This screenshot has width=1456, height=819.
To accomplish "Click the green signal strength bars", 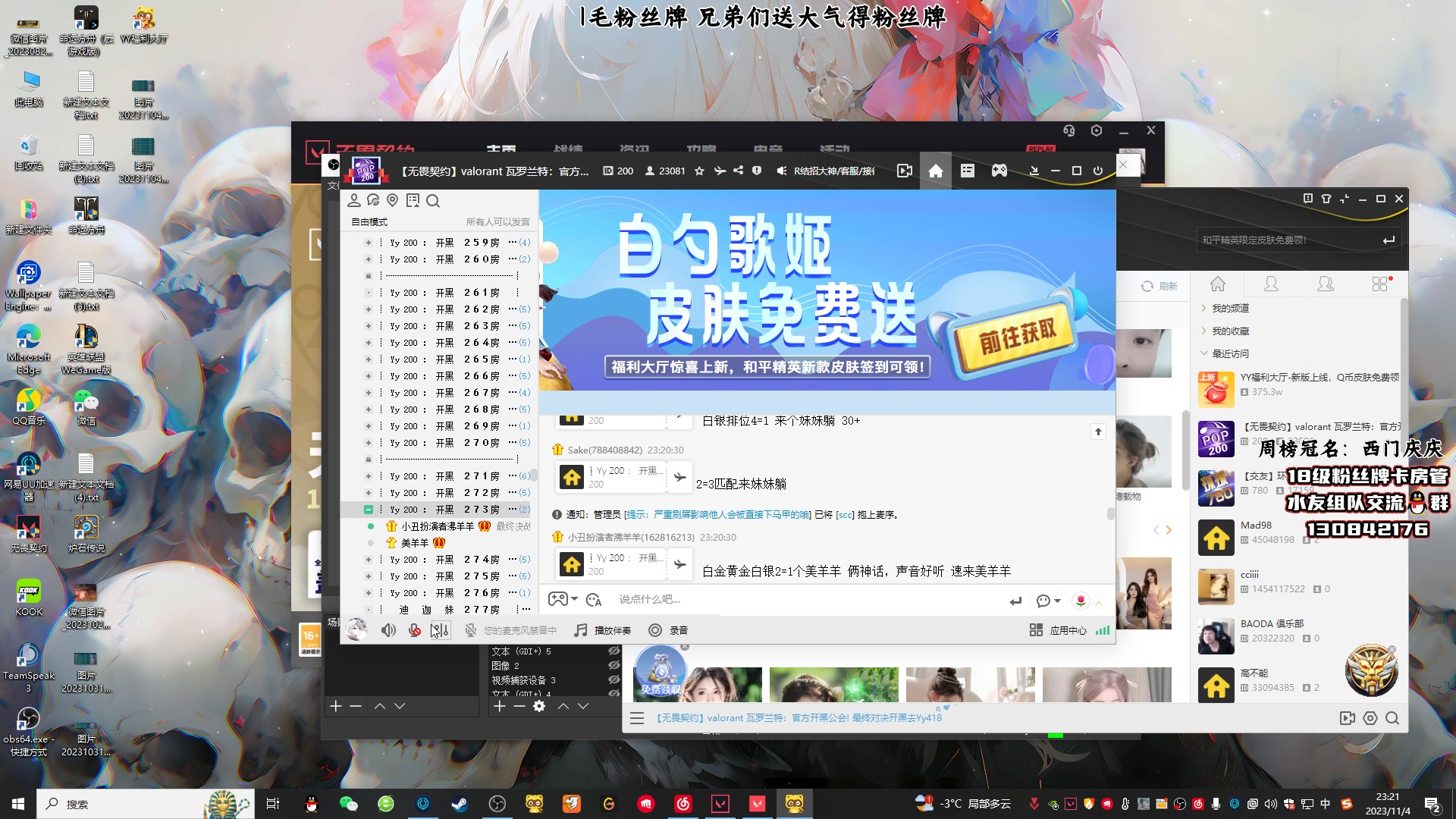I will (x=1103, y=630).
